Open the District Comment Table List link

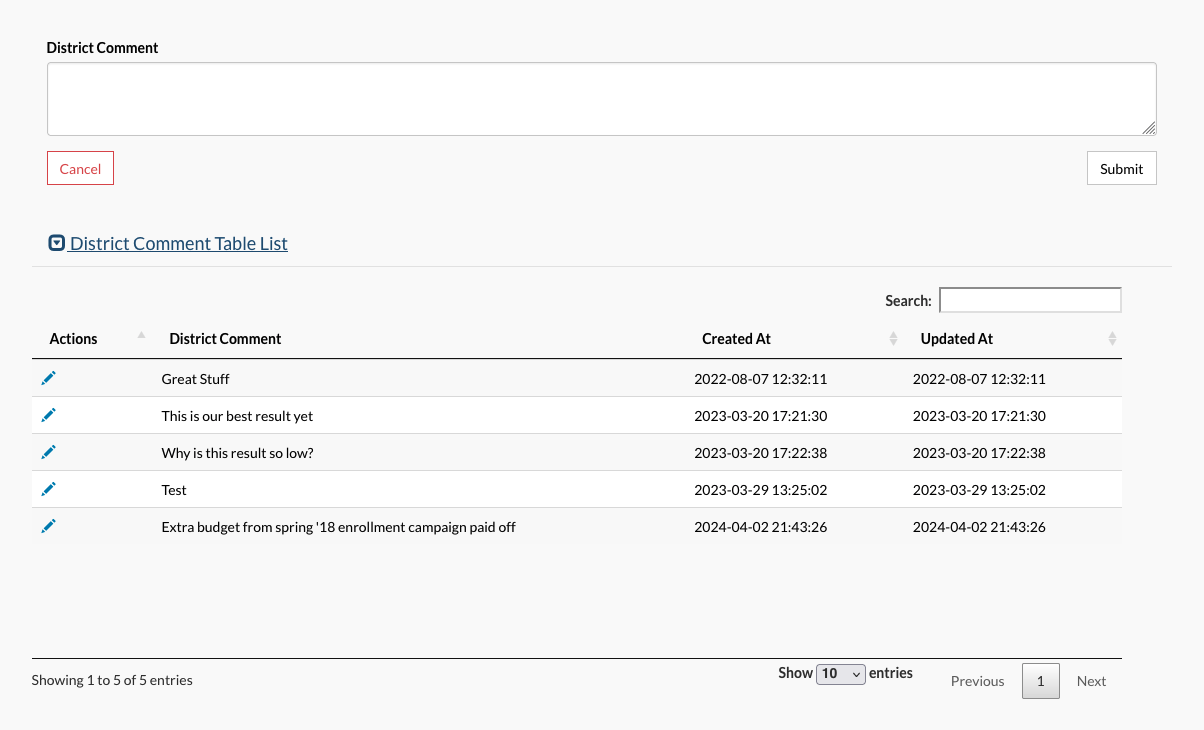(x=177, y=243)
